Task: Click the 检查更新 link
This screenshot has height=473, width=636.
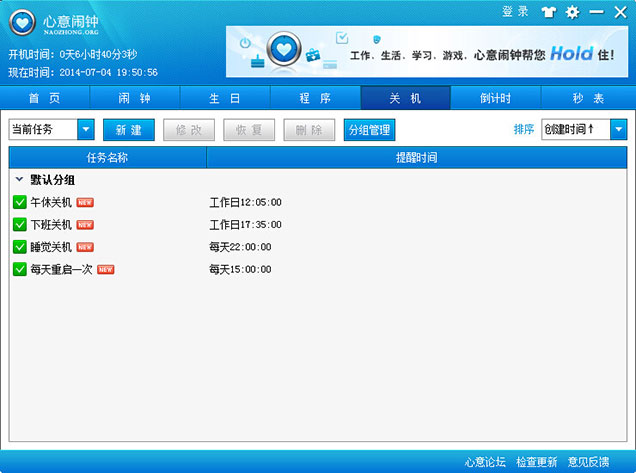Action: coord(537,462)
